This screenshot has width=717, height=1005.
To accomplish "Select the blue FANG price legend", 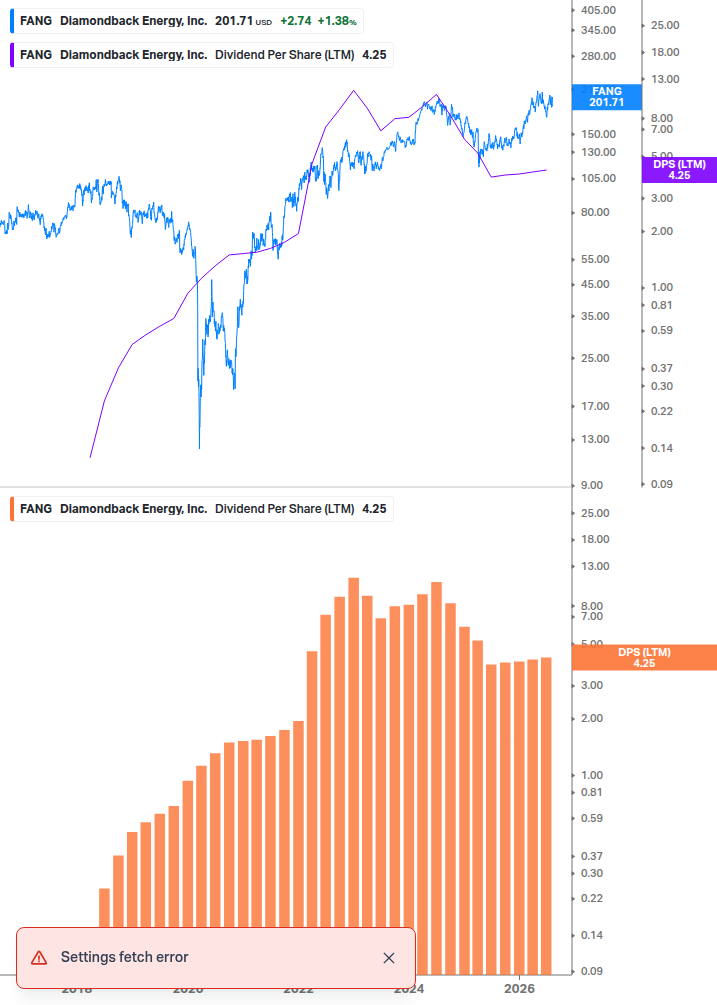I will [x=186, y=21].
